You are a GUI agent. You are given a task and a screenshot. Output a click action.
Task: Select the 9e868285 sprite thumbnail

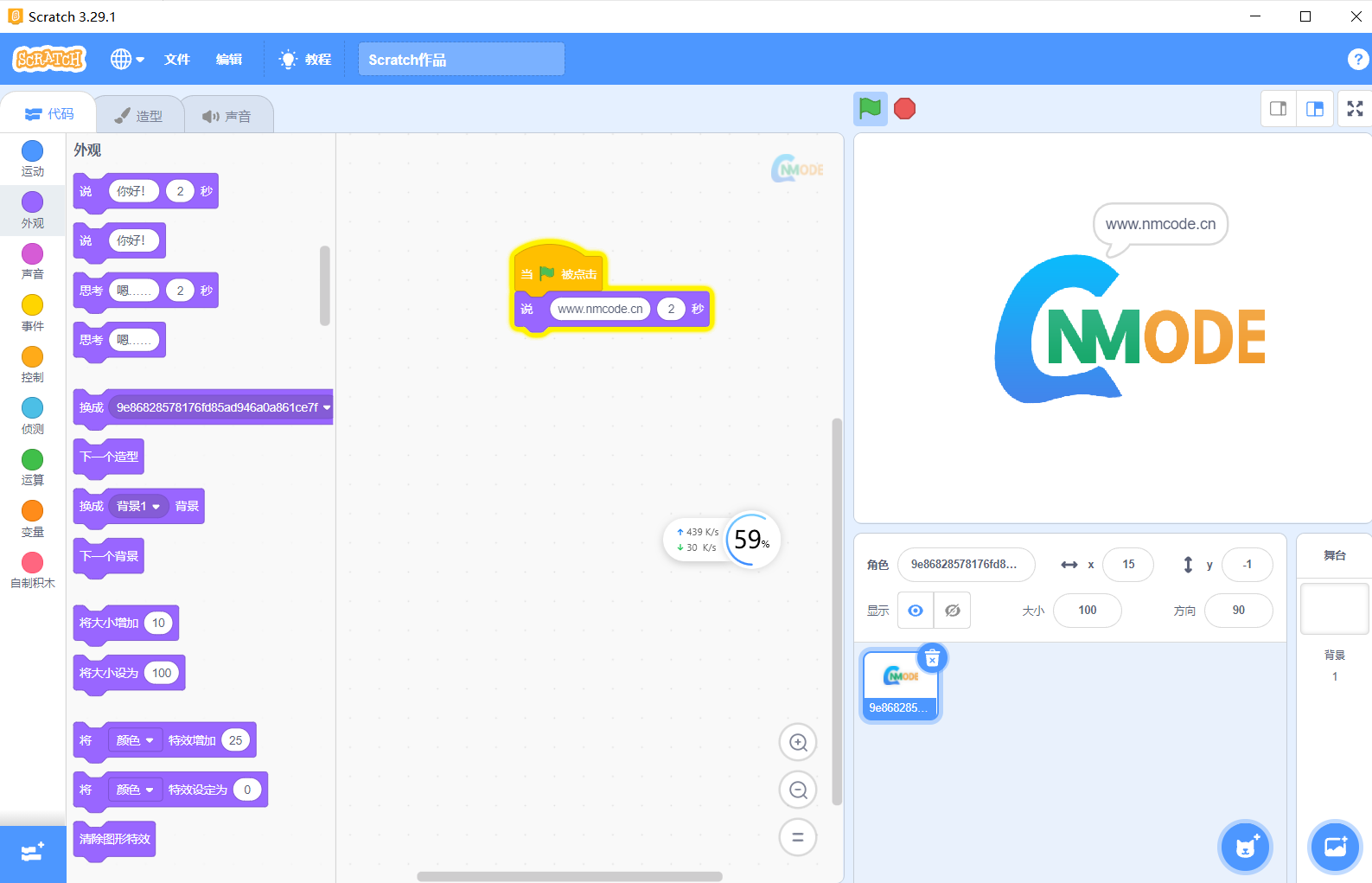point(900,686)
